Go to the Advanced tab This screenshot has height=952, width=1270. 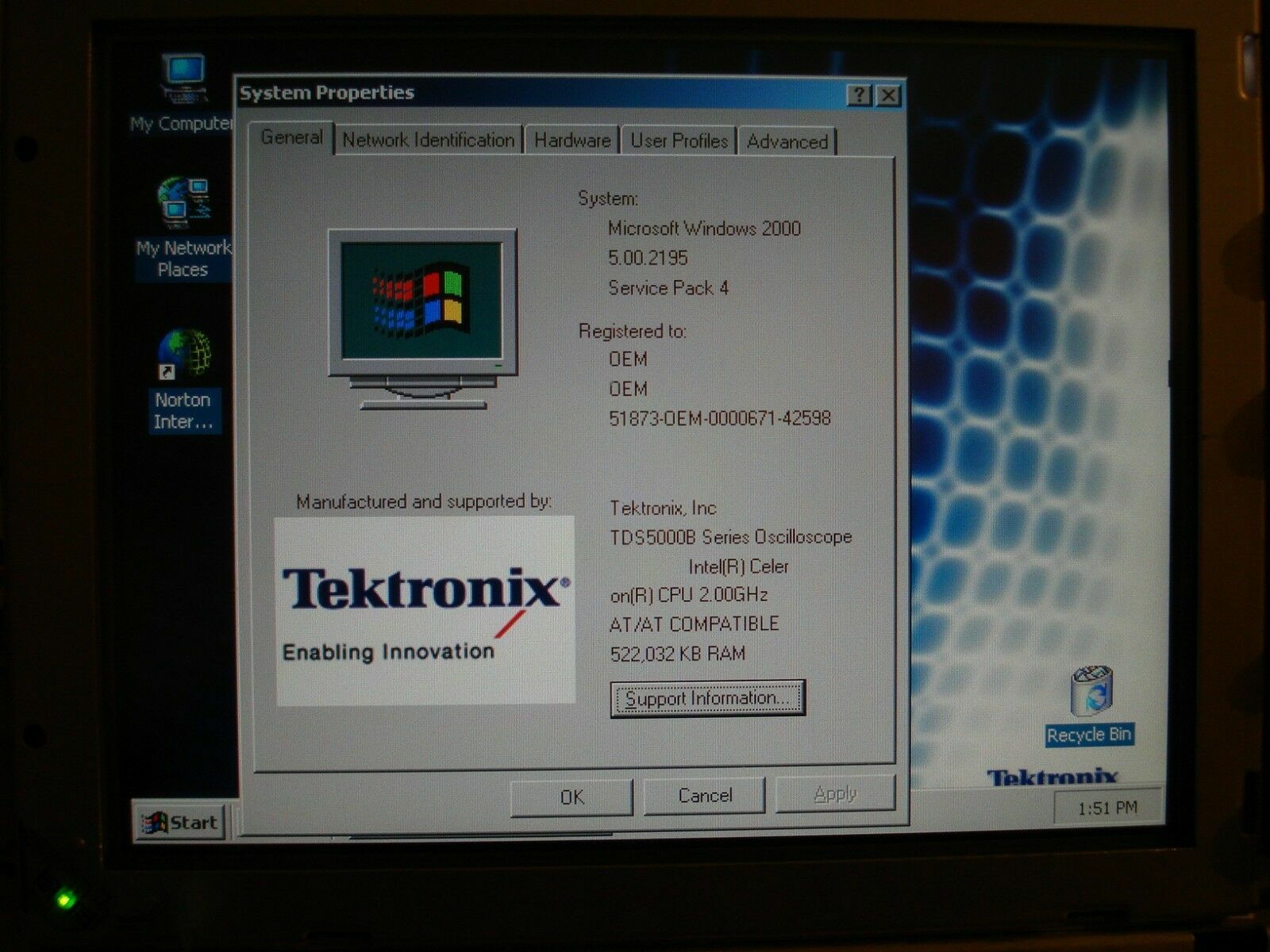tap(787, 142)
